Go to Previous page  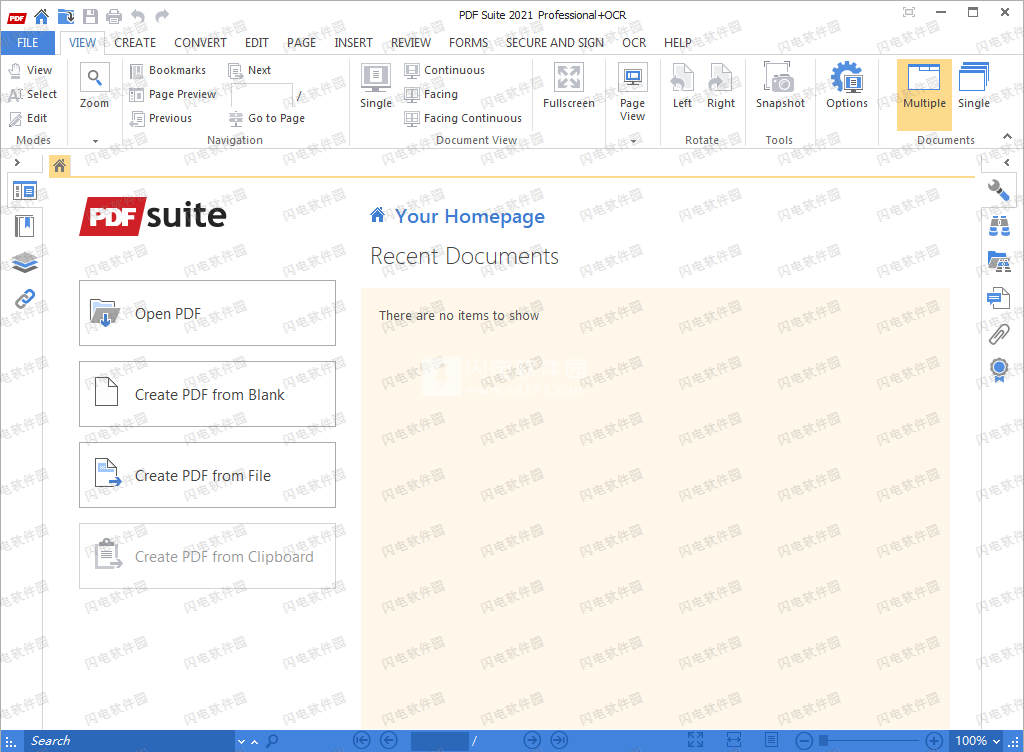click(x=161, y=118)
